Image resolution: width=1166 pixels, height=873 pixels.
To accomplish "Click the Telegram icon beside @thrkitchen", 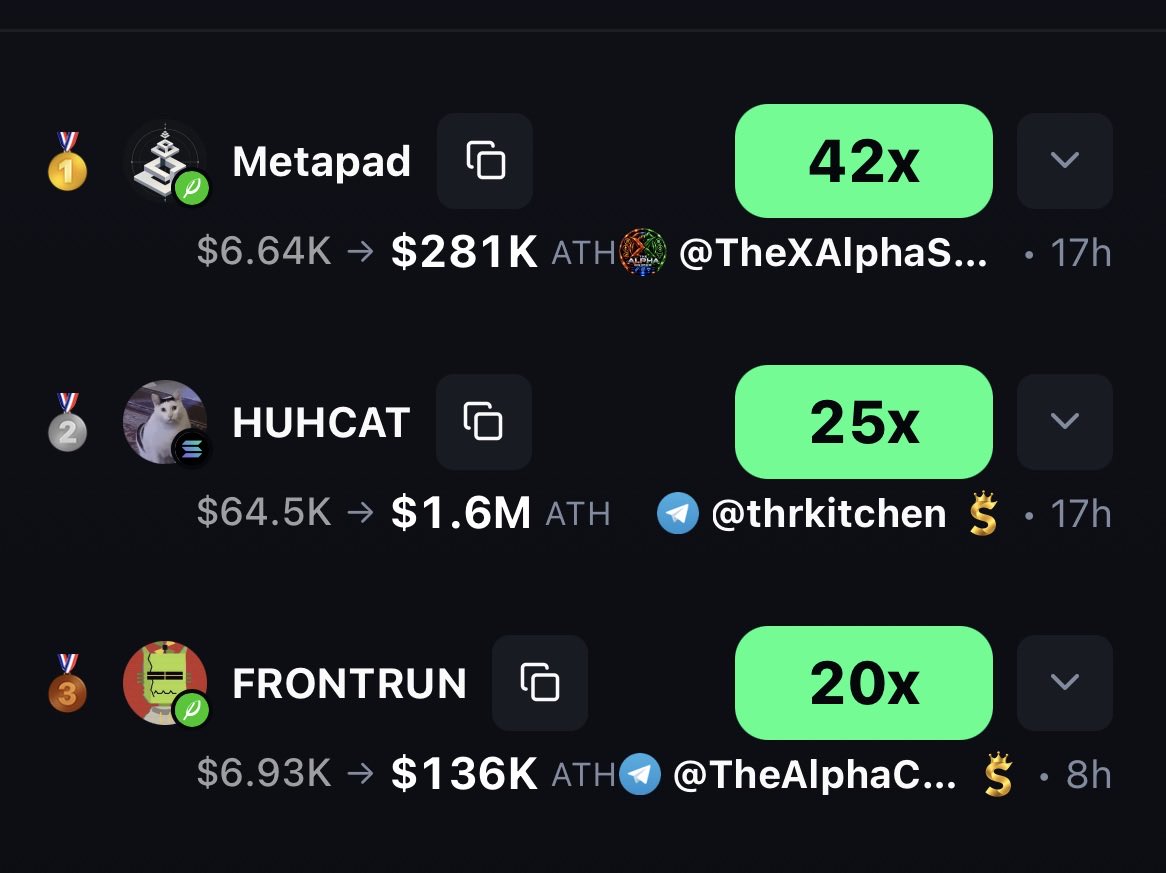I will 677,513.
